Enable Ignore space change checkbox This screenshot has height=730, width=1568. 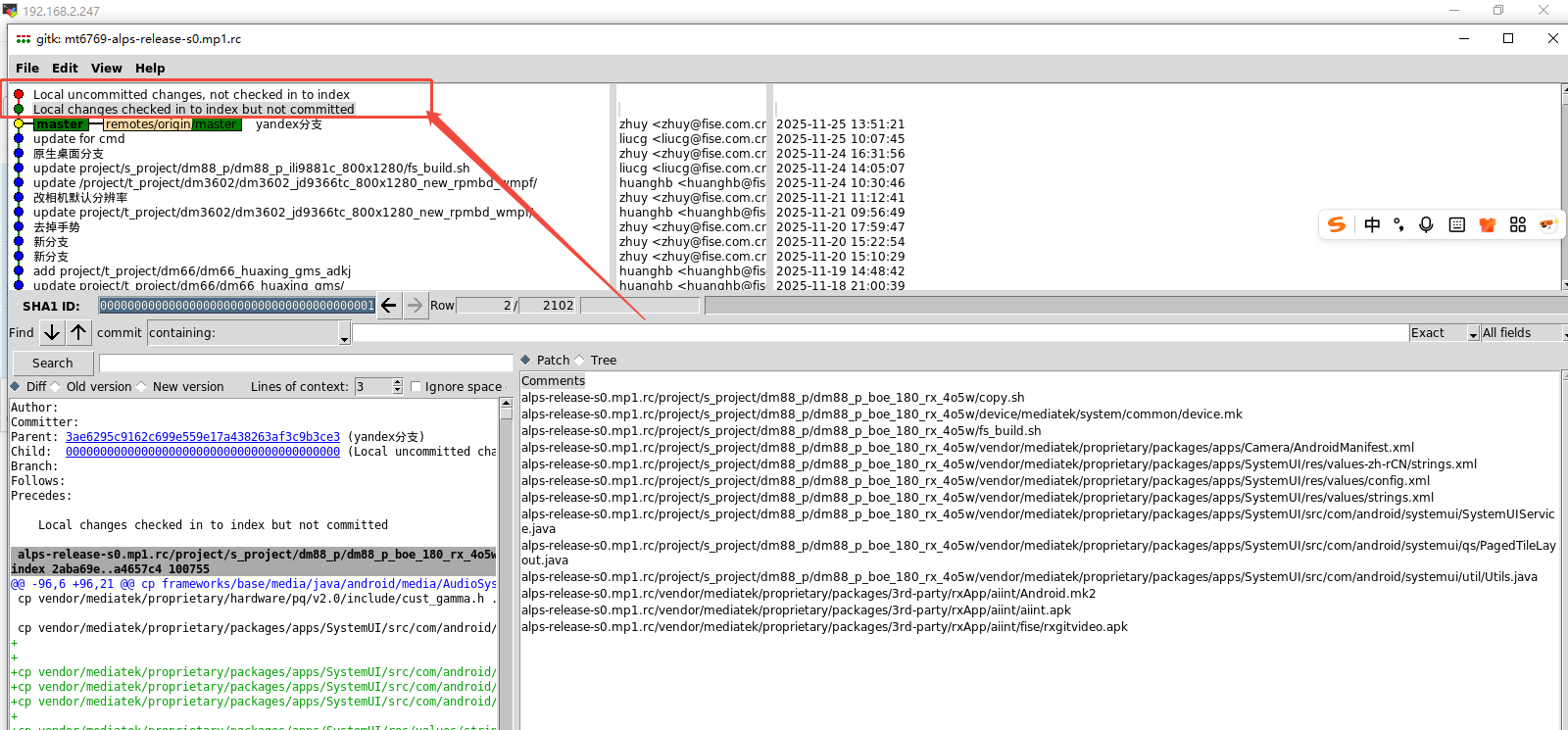point(416,386)
